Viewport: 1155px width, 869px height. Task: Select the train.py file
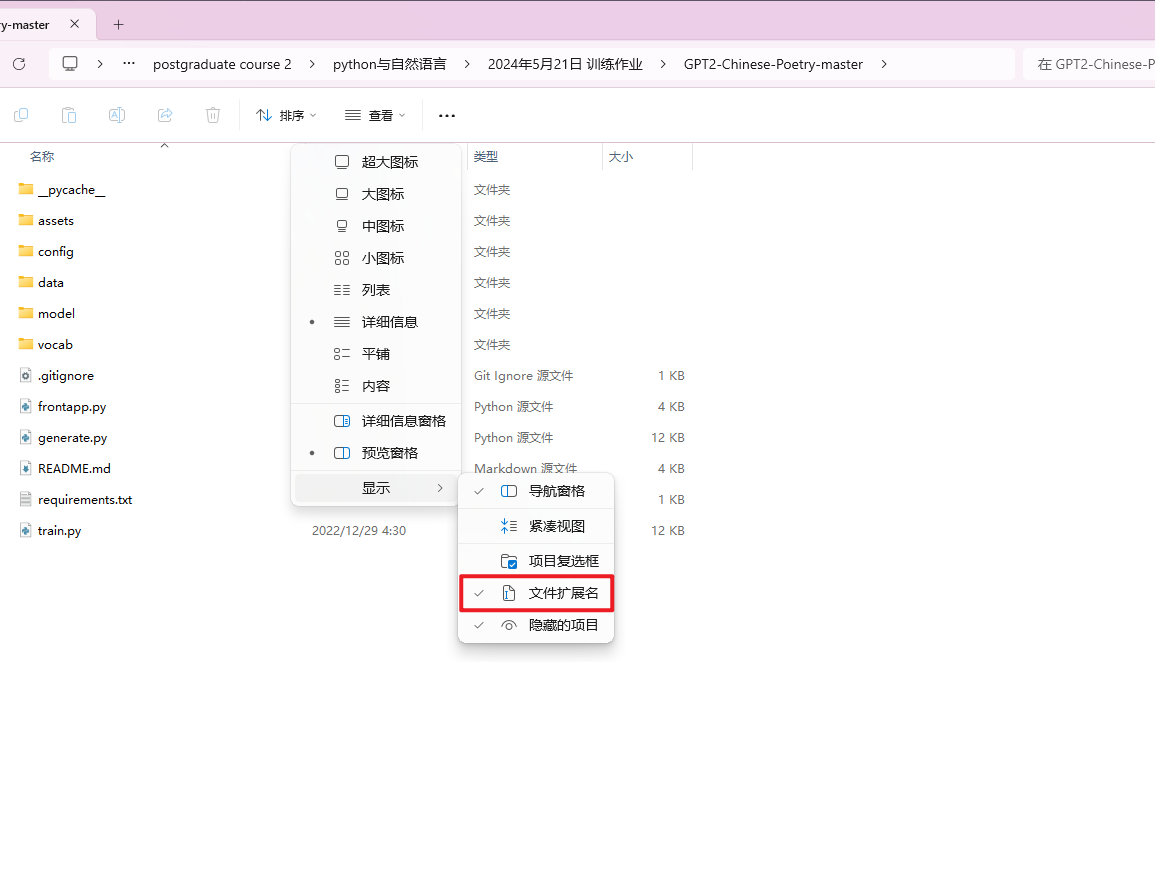(x=59, y=531)
